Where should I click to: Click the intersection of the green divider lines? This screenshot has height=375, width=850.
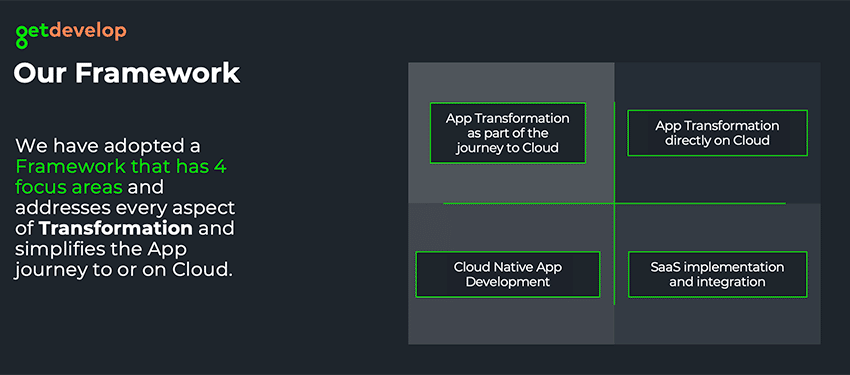click(x=614, y=203)
